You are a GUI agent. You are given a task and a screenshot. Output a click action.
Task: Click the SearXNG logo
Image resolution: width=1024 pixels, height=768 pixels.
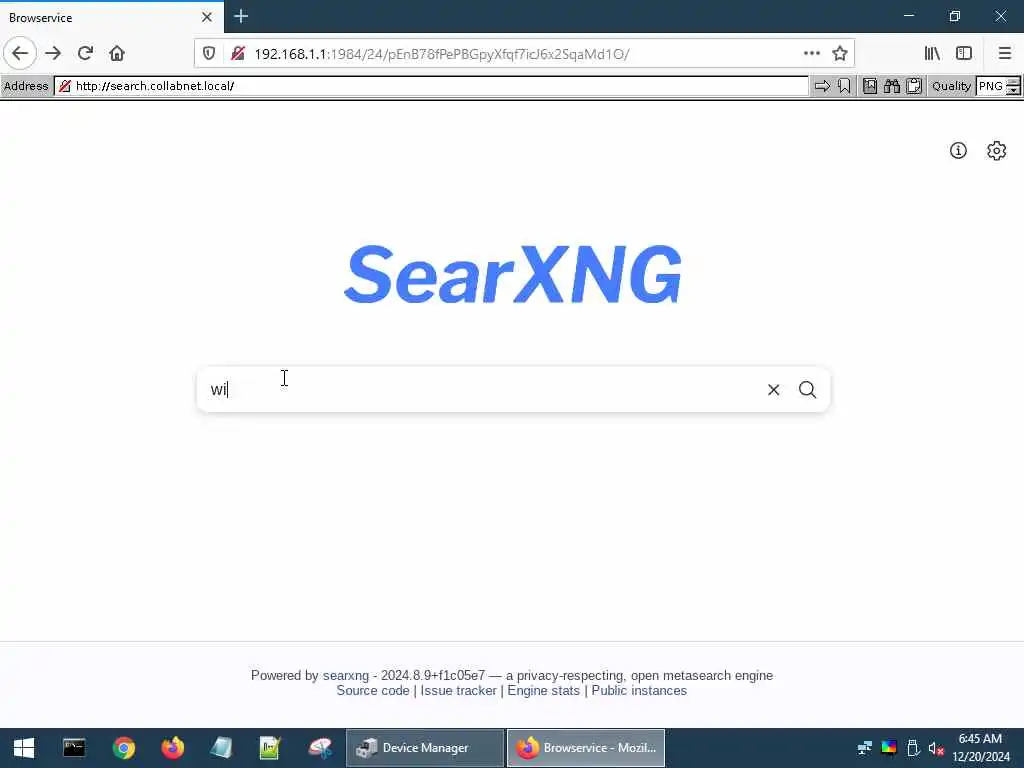click(x=513, y=274)
